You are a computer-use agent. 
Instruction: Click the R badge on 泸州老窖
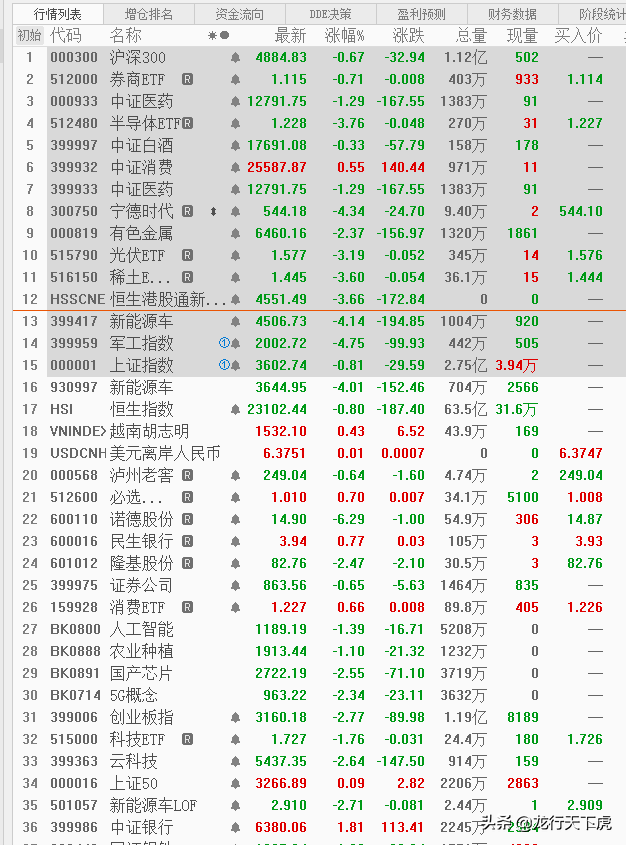pyautogui.click(x=187, y=475)
